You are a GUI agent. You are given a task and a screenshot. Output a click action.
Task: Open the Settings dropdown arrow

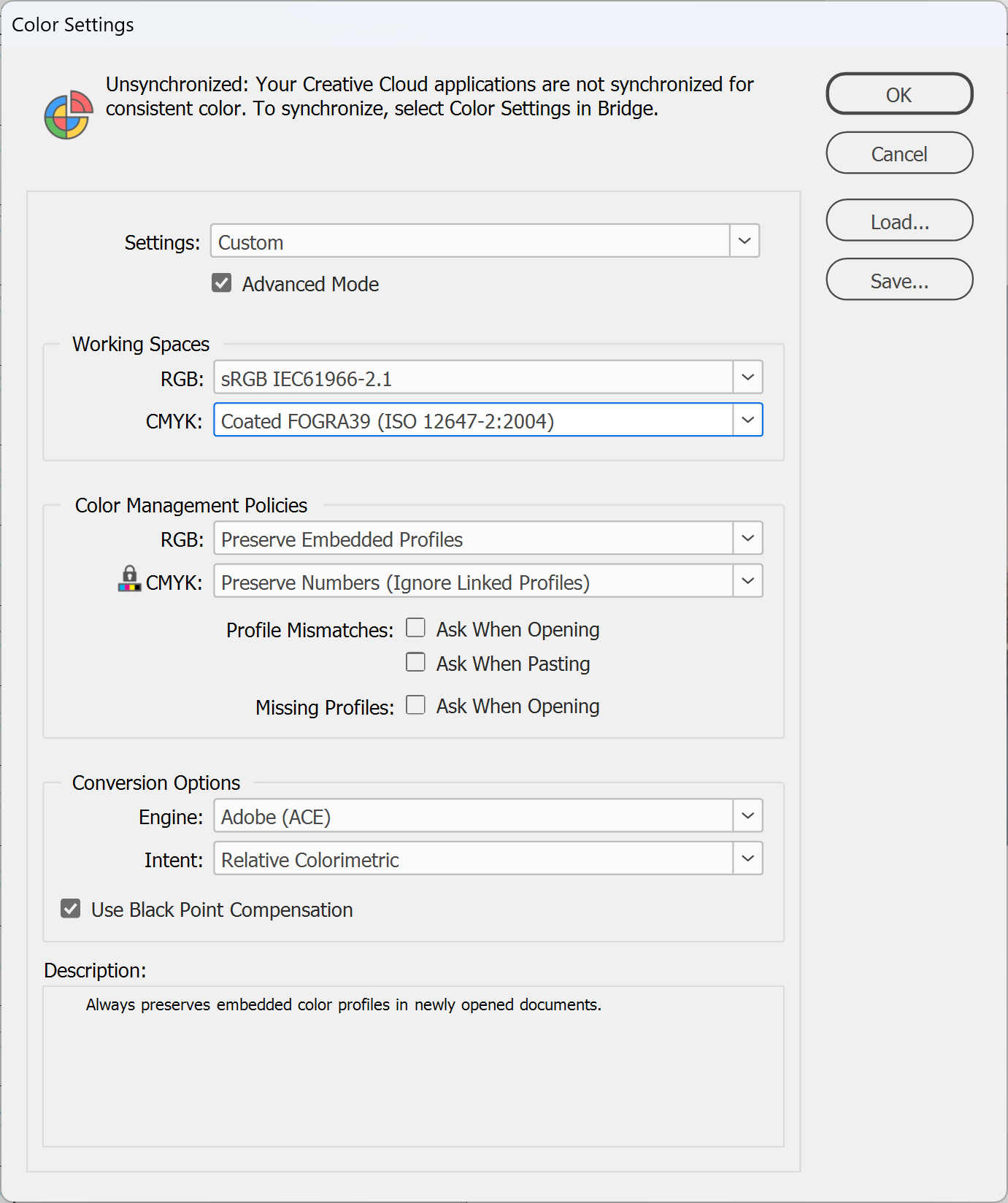coord(745,241)
